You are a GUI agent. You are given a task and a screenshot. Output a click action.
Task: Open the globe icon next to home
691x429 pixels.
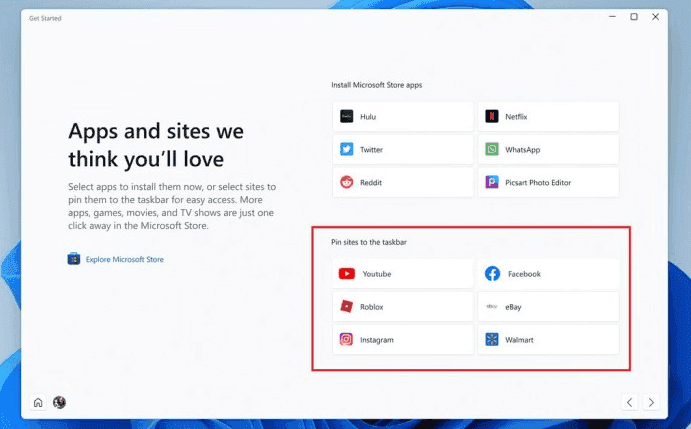click(x=59, y=402)
